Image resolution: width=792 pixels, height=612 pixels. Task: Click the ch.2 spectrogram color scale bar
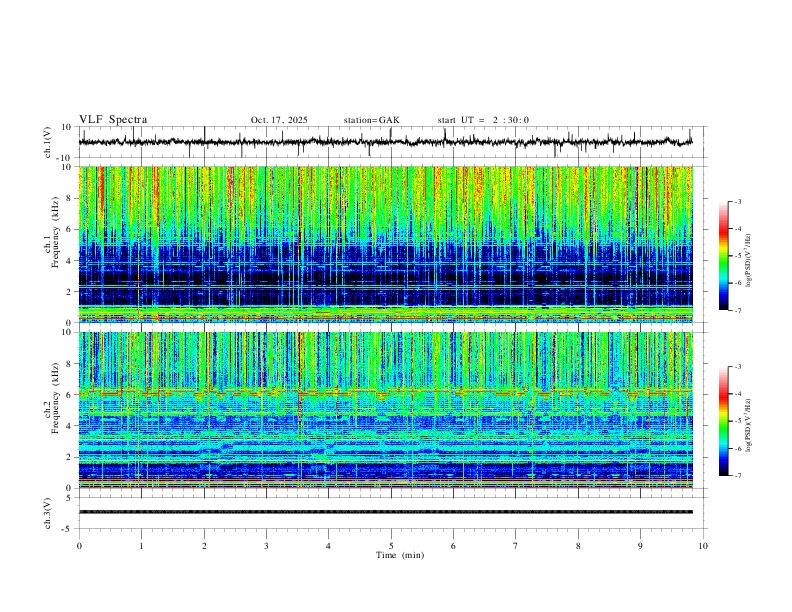pos(723,421)
